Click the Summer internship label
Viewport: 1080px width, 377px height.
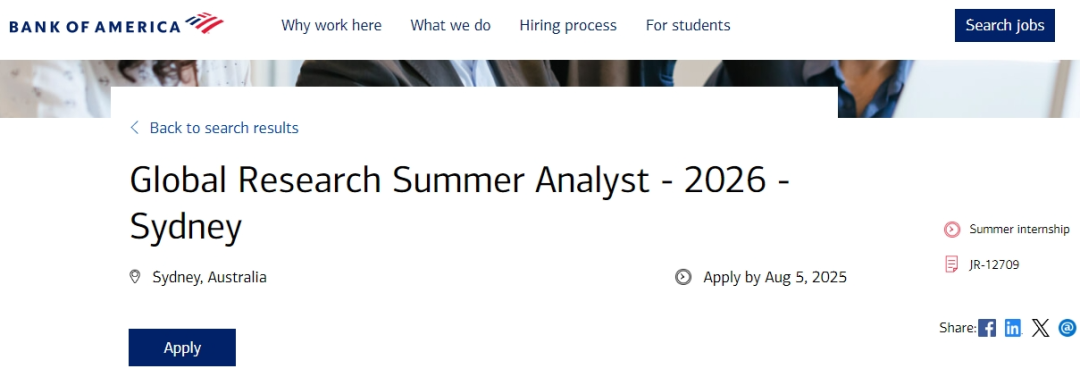point(1019,230)
